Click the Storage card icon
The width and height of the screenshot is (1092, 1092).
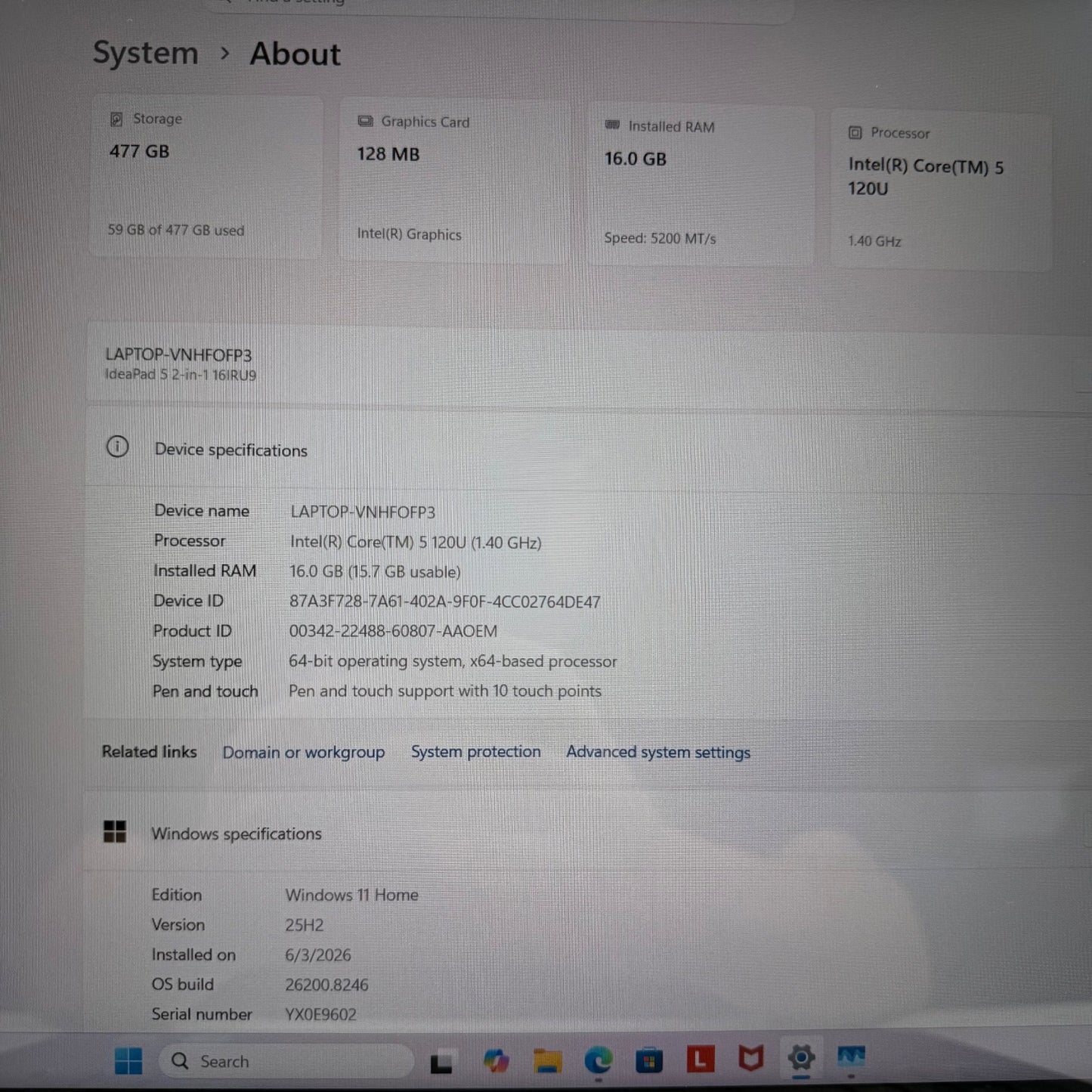click(116, 119)
